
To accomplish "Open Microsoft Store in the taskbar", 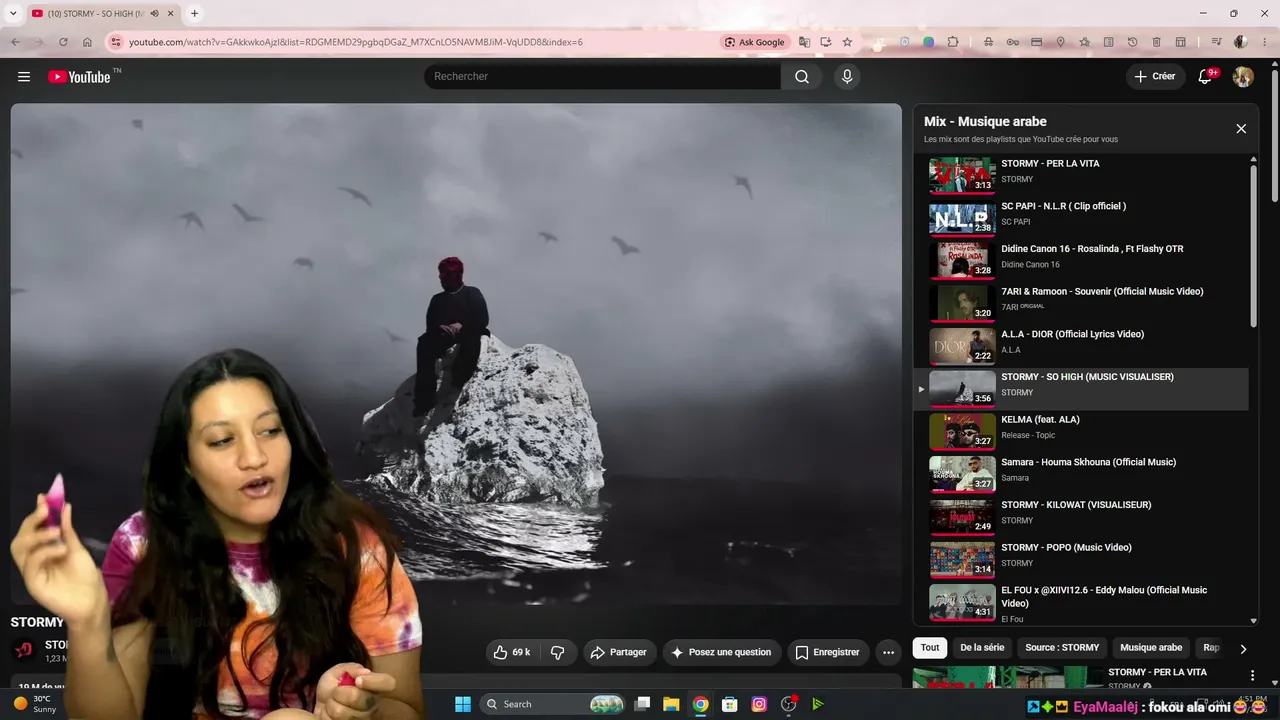I will tap(730, 704).
